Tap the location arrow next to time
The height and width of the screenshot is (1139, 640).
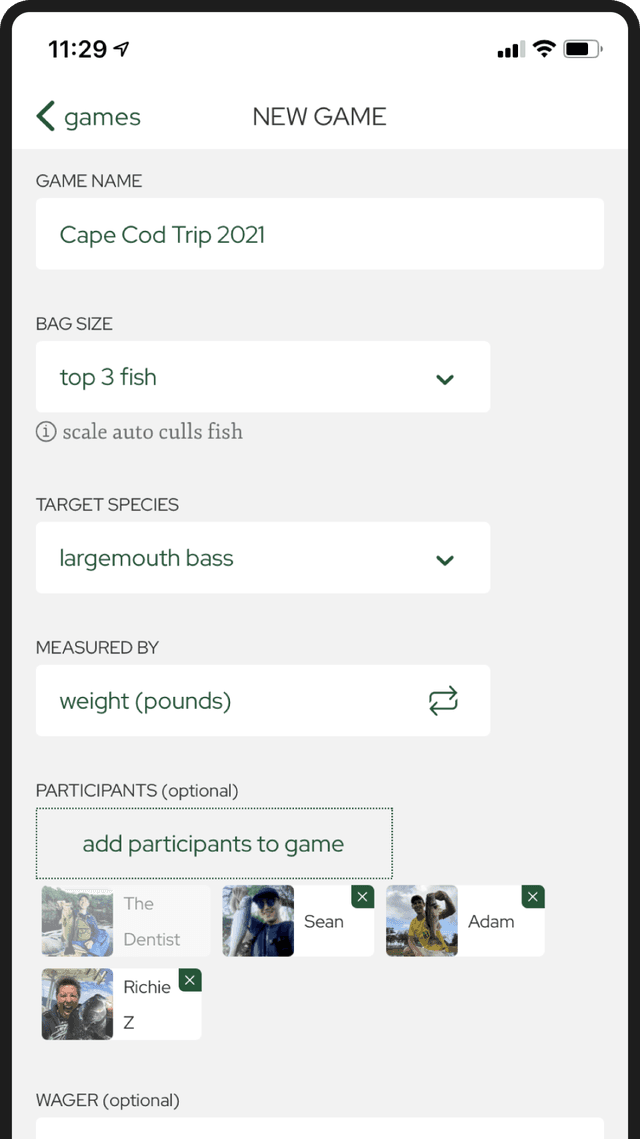coord(121,49)
